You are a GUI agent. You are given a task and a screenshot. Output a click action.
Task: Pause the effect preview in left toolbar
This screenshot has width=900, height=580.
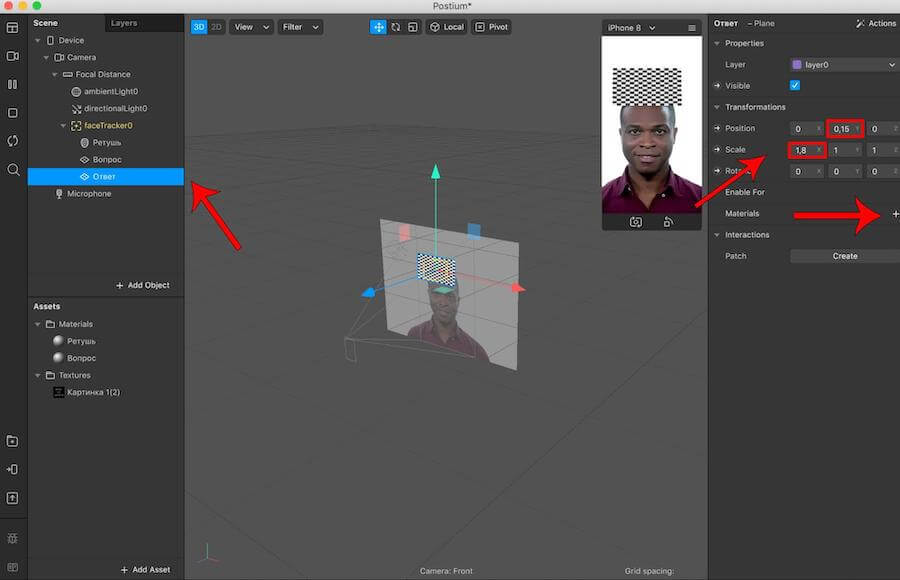[x=13, y=84]
